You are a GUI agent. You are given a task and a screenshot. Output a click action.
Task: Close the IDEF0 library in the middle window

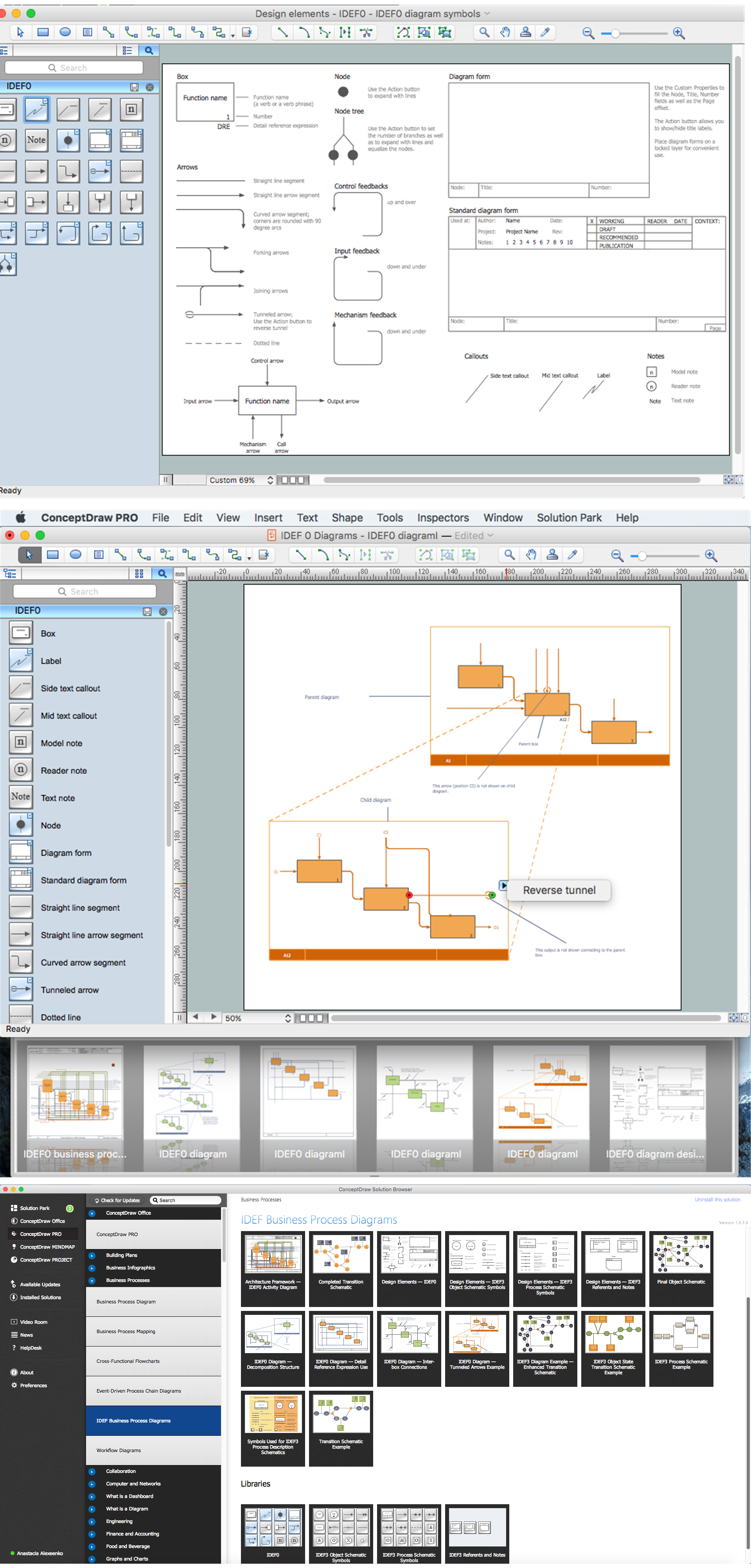click(163, 611)
